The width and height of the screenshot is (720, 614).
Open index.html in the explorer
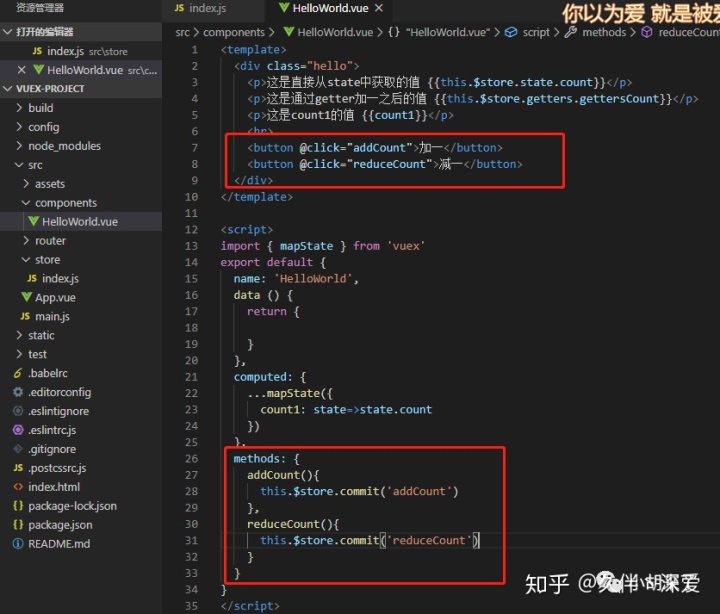tap(81, 487)
